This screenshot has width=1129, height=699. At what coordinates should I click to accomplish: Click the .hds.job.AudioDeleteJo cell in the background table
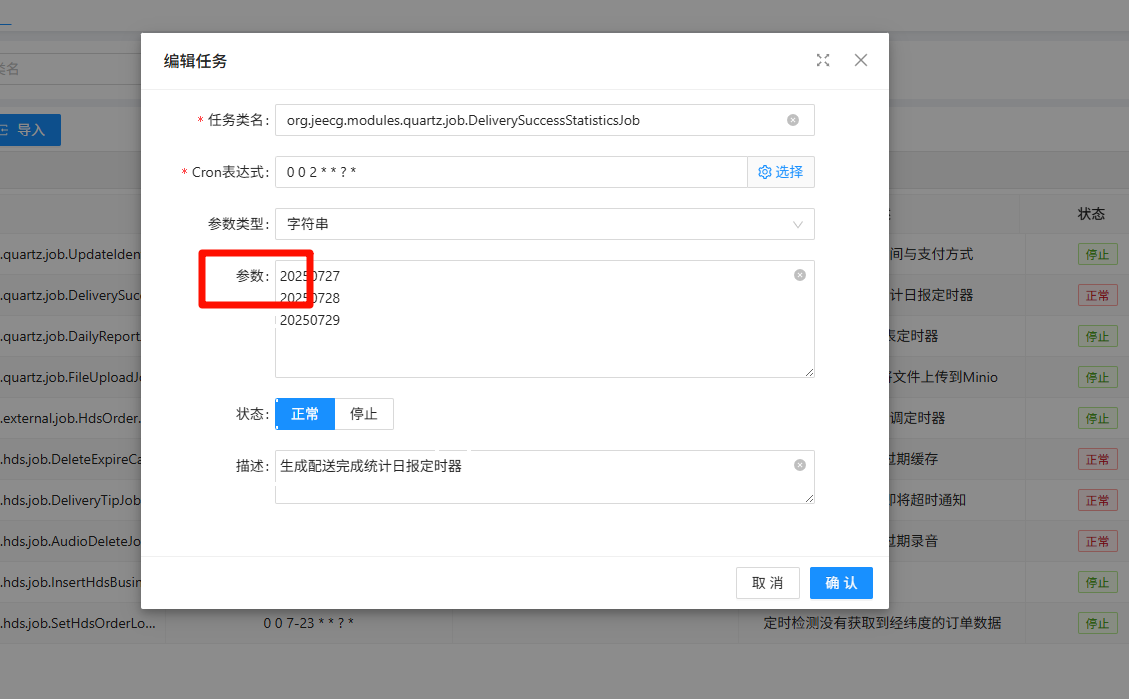coord(71,541)
